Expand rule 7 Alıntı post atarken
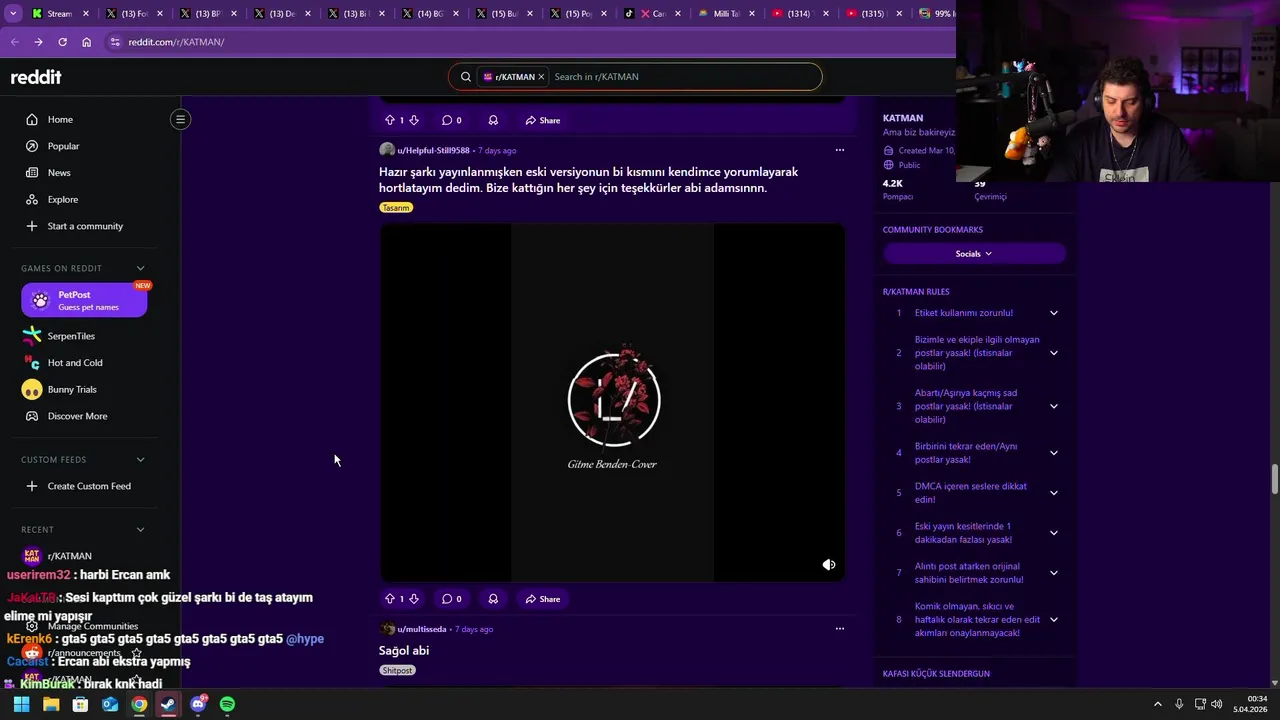1280x720 pixels. pos(1054,573)
